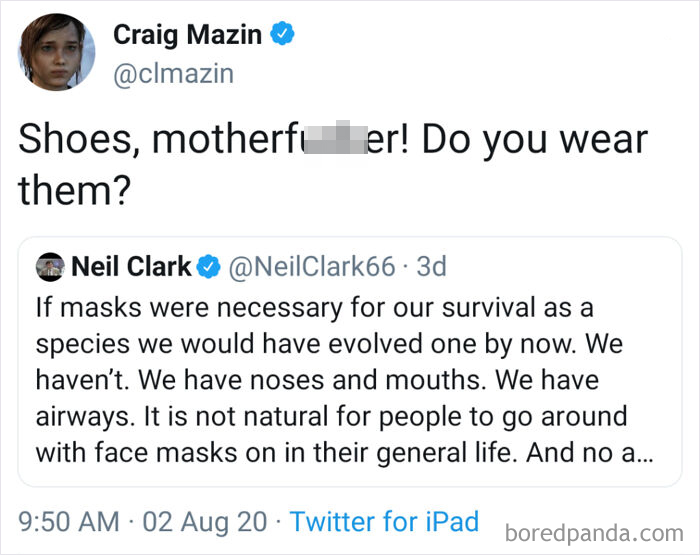The width and height of the screenshot is (700, 555).
Task: Open Craig Mazin's profile avatar
Action: (57, 53)
